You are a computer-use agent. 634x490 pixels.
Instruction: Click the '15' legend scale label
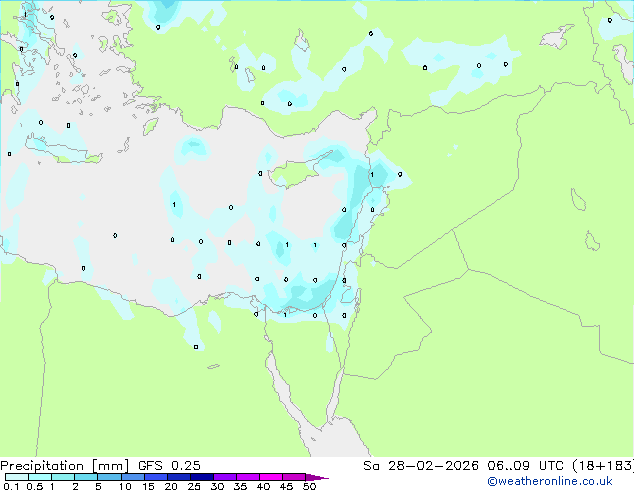pos(148,486)
